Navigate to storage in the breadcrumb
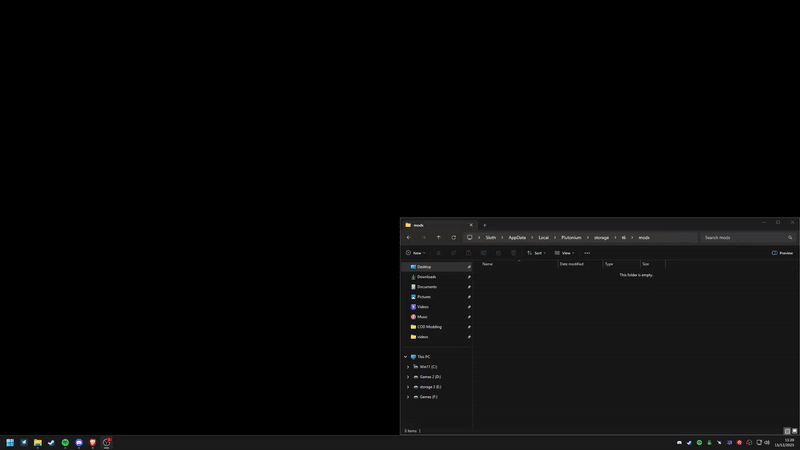This screenshot has width=800, height=450. [602, 238]
